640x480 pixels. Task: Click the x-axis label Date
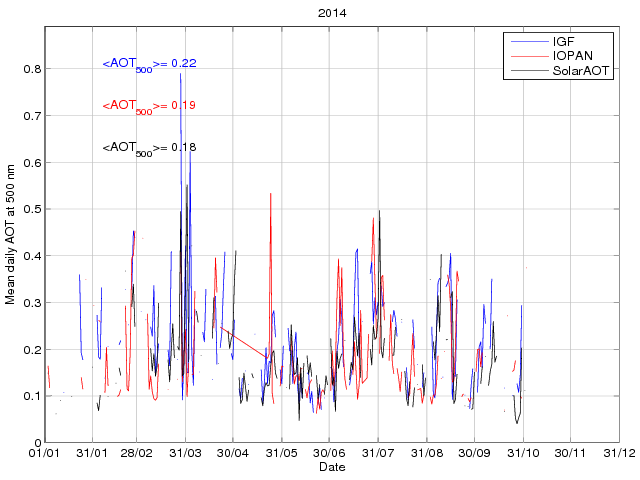pos(330,467)
